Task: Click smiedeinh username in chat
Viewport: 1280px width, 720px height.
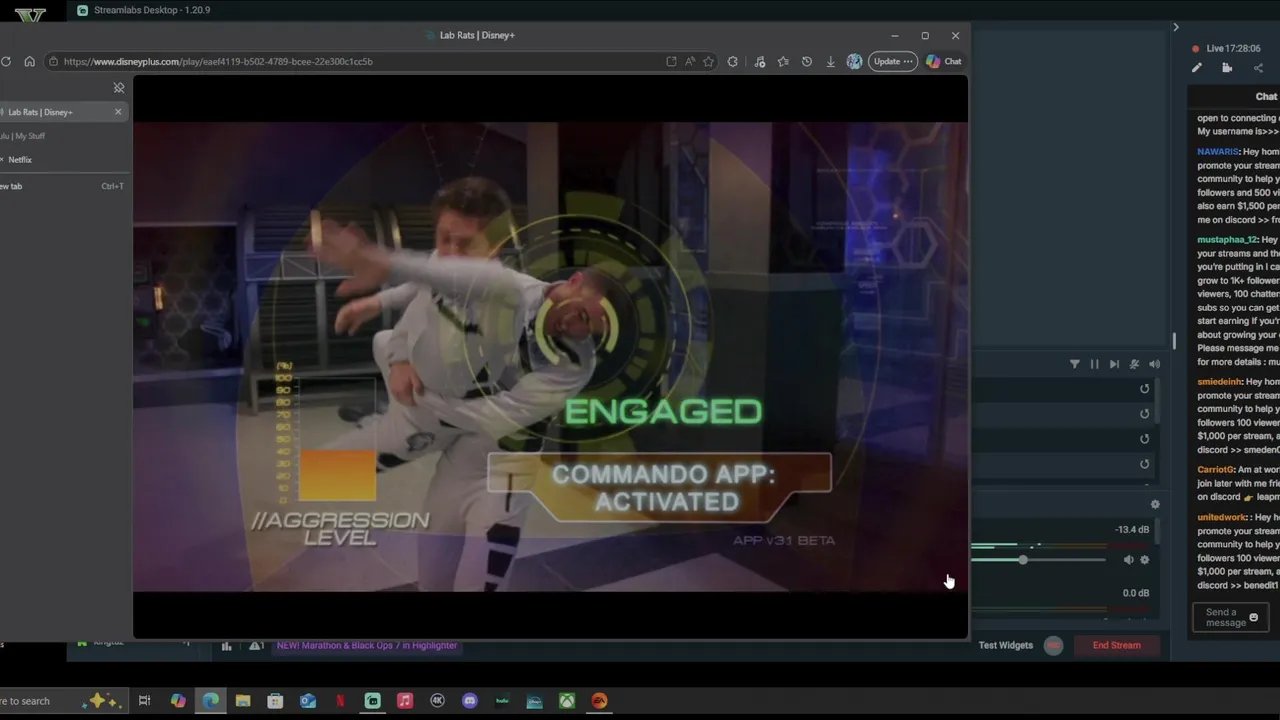Action: (x=1220, y=382)
